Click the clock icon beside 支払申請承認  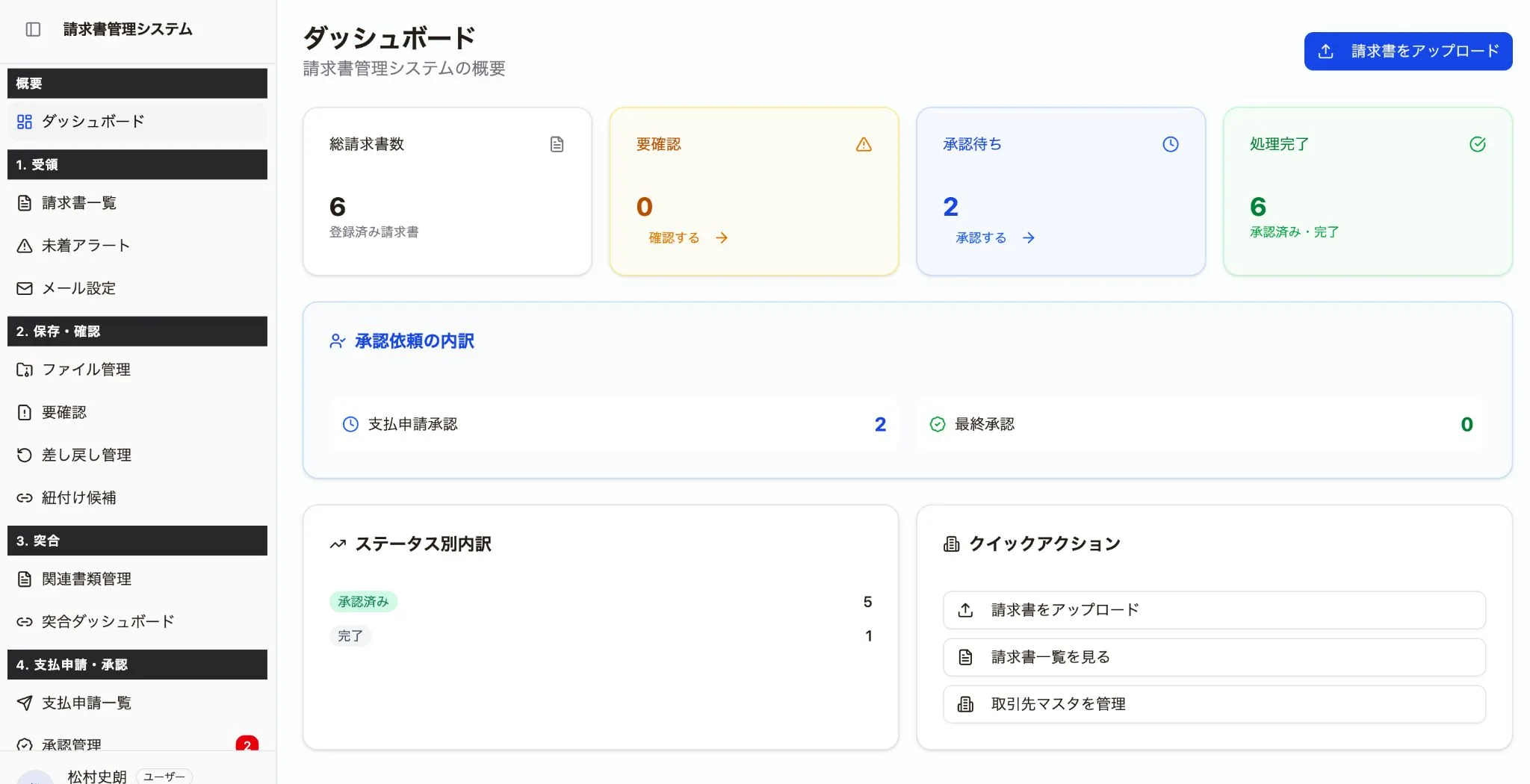[x=350, y=424]
